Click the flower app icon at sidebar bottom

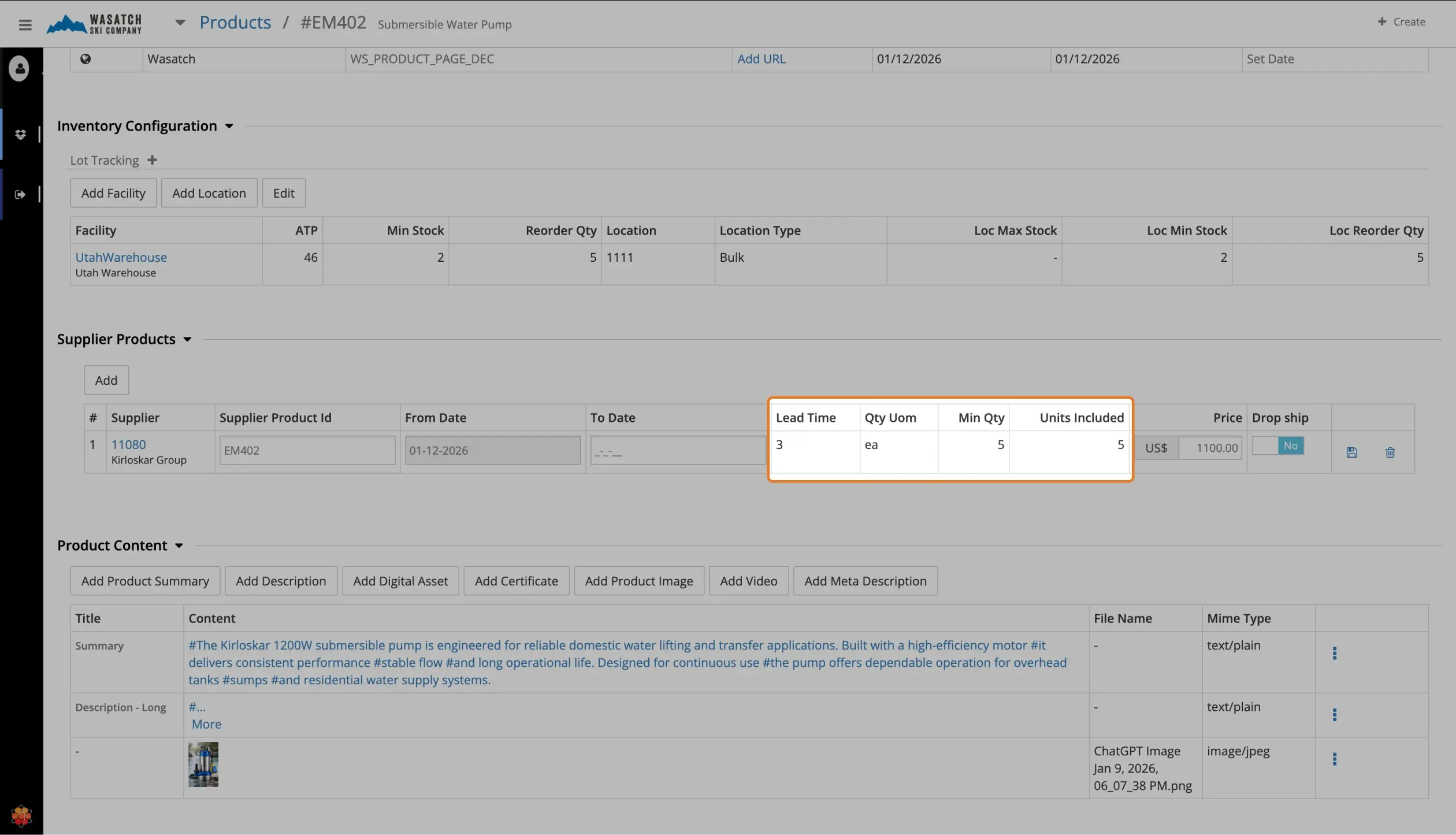(x=21, y=816)
